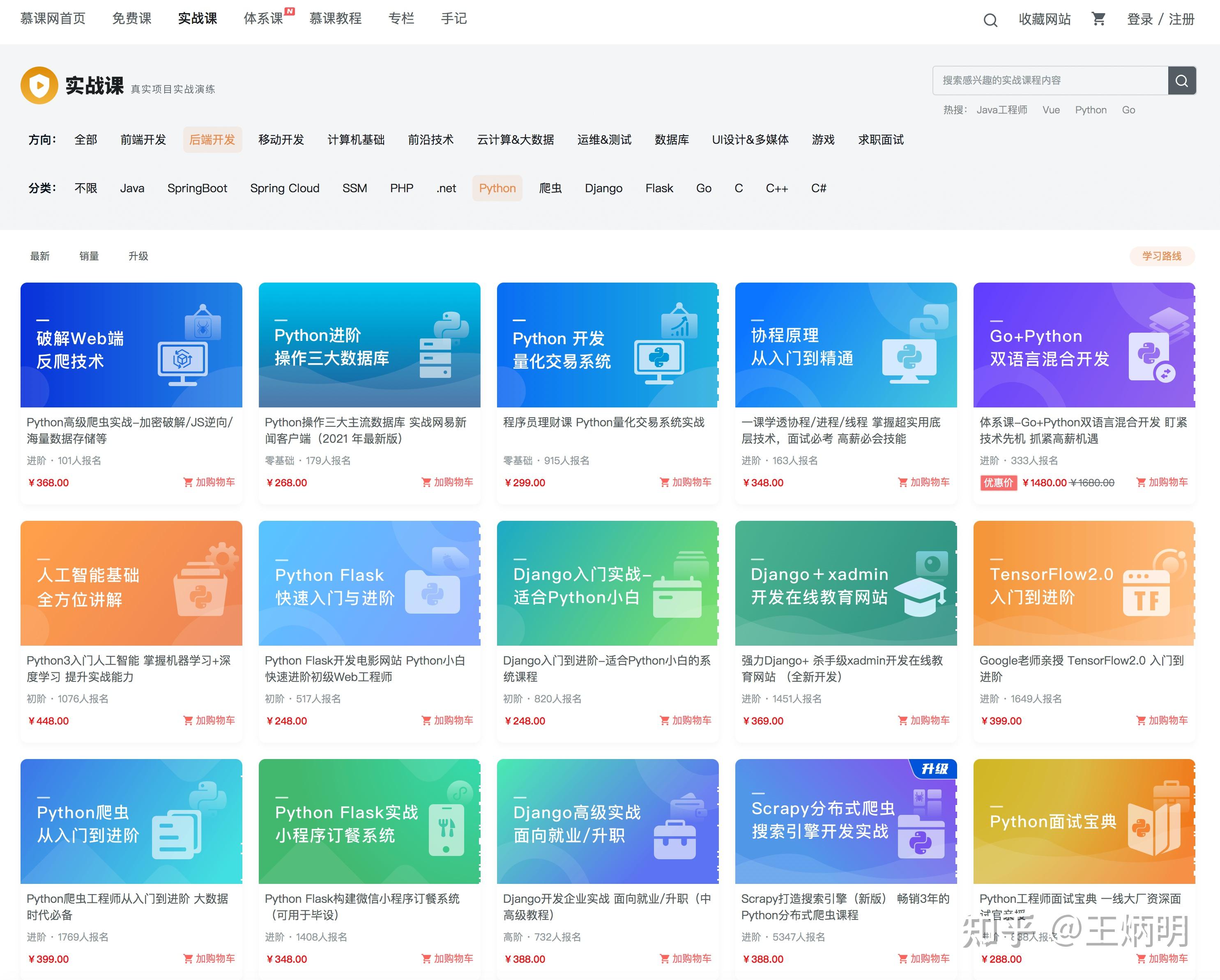Sort courses by 销量
Viewport: 1220px width, 980px height.
[x=89, y=256]
